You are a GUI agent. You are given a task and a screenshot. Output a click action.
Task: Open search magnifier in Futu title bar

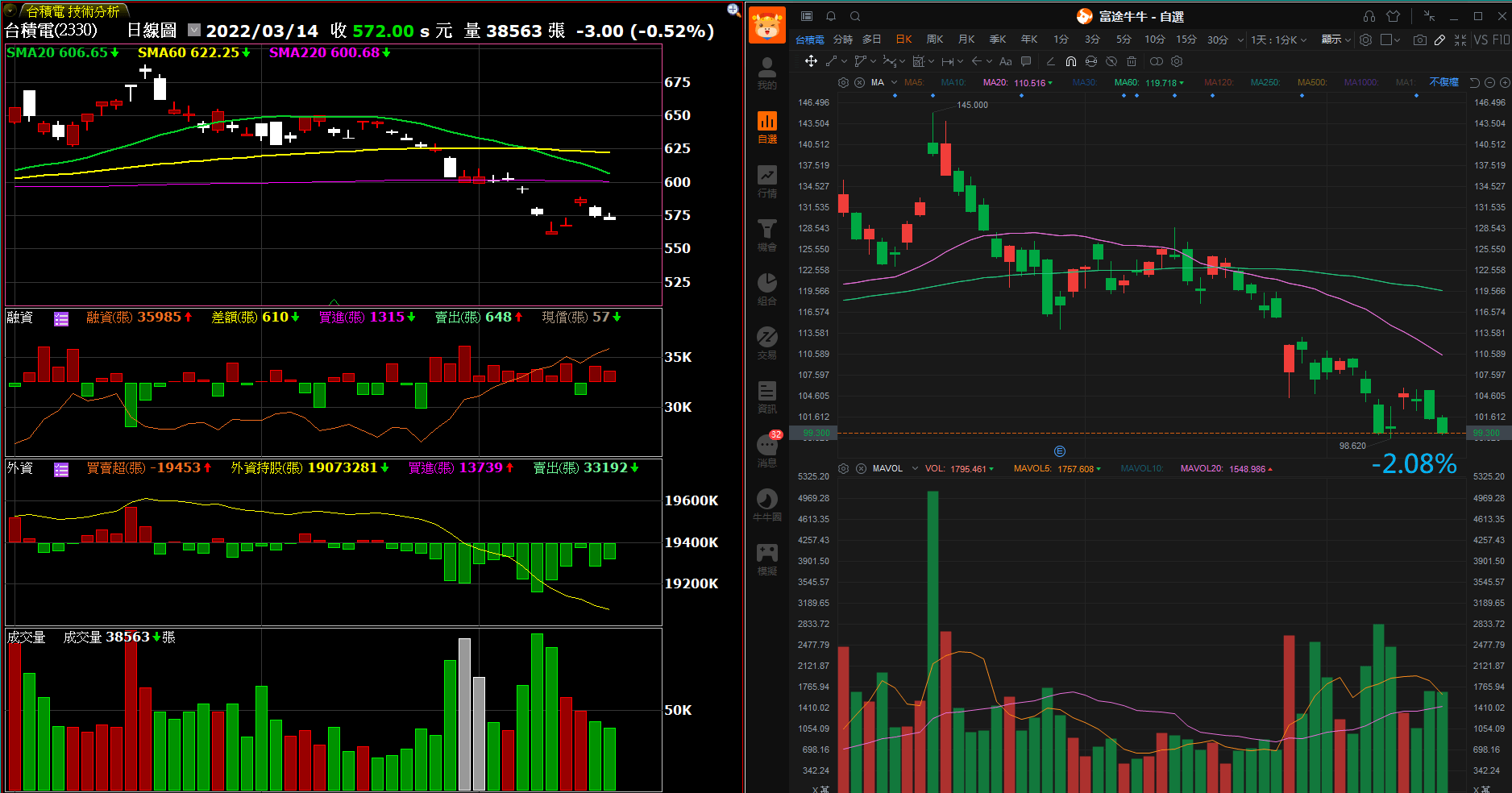855,16
